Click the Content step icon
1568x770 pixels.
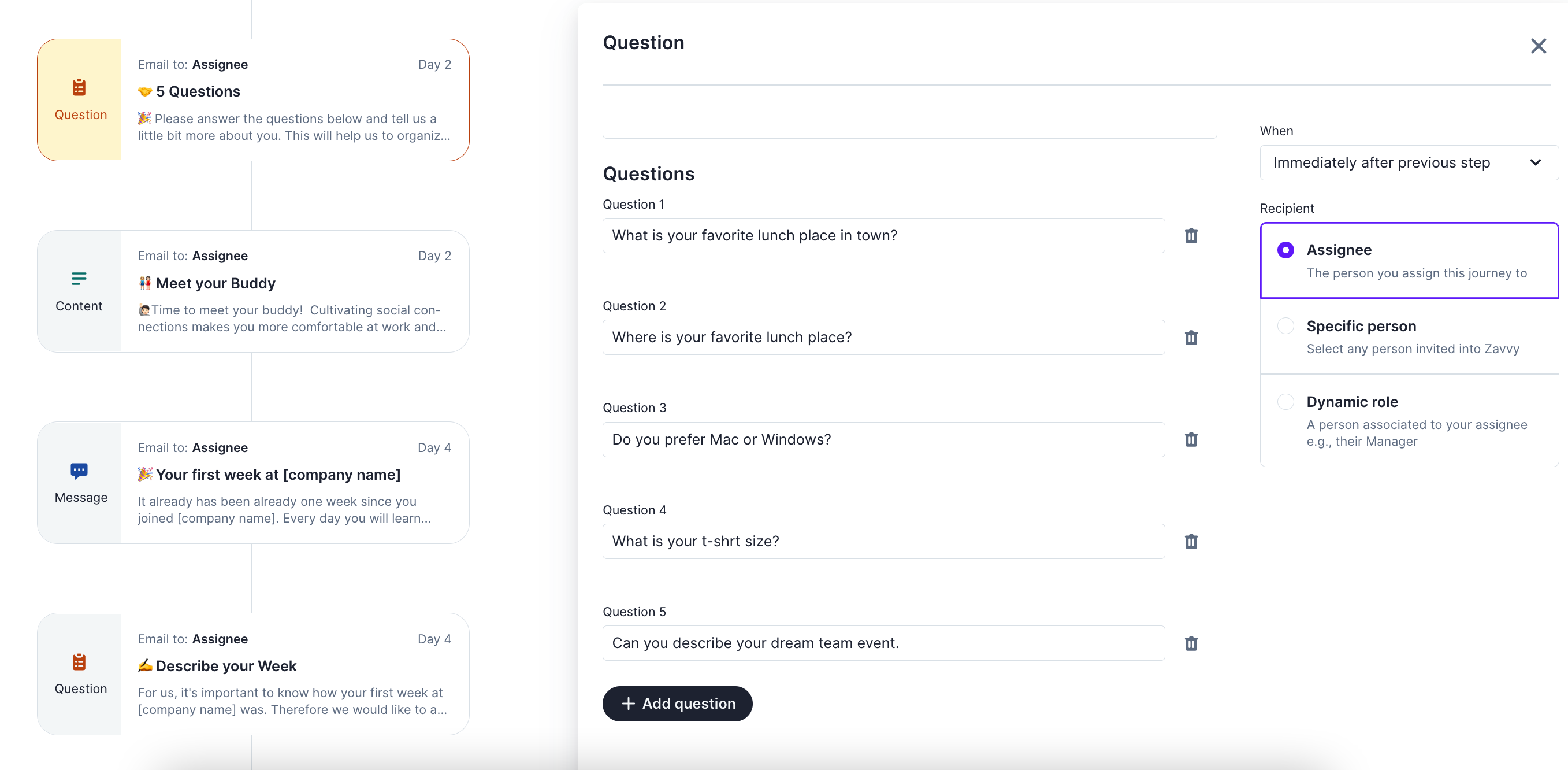coord(79,279)
